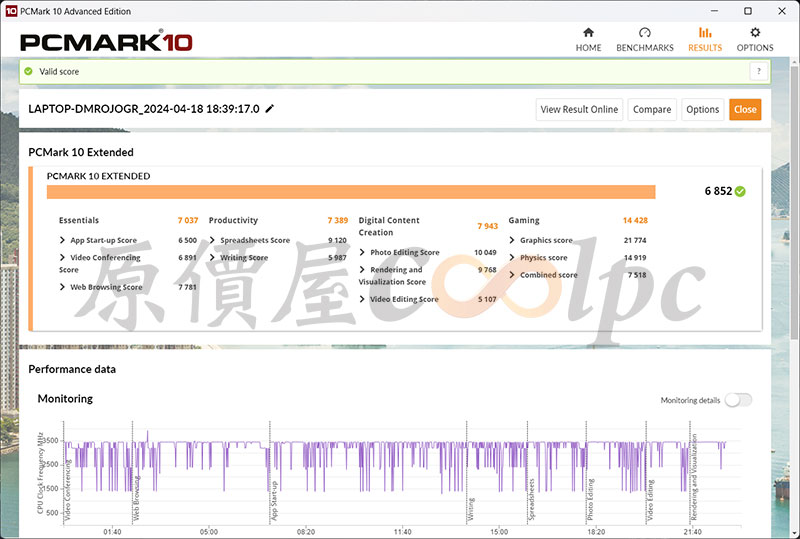
Task: Click the Performance data heading
Action: coord(72,369)
